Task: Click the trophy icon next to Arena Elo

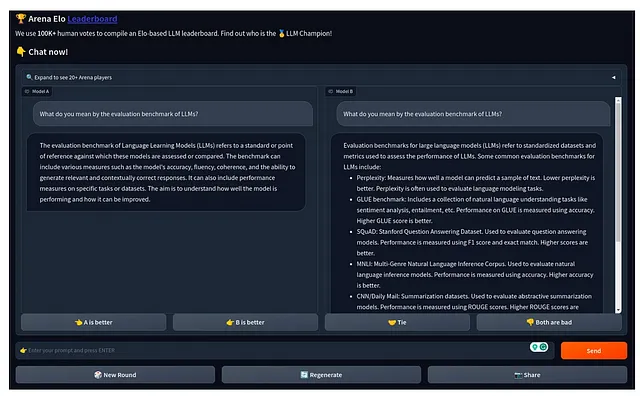Action: (x=20, y=19)
